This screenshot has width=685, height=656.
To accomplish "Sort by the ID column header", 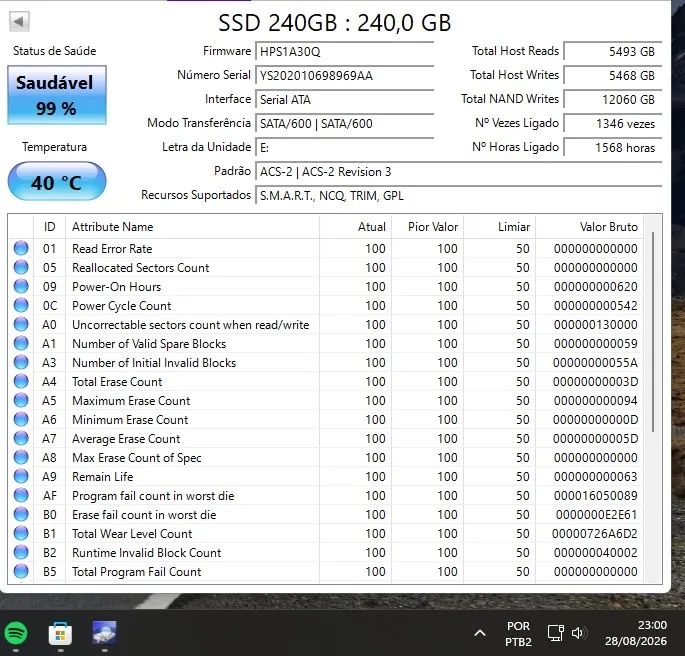I will 49,227.
